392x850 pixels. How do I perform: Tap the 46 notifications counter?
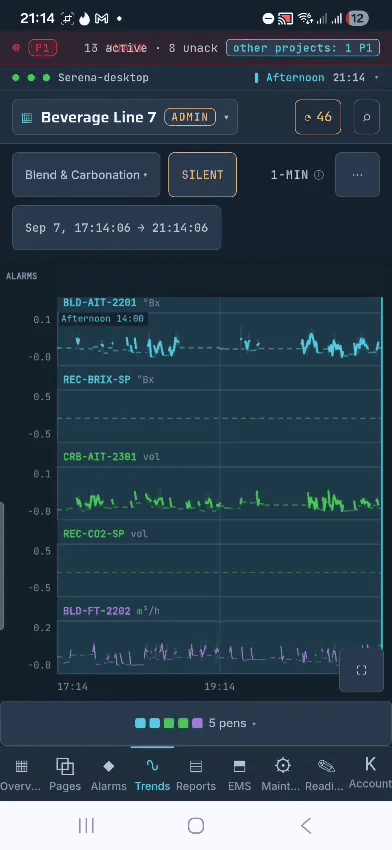[318, 117]
